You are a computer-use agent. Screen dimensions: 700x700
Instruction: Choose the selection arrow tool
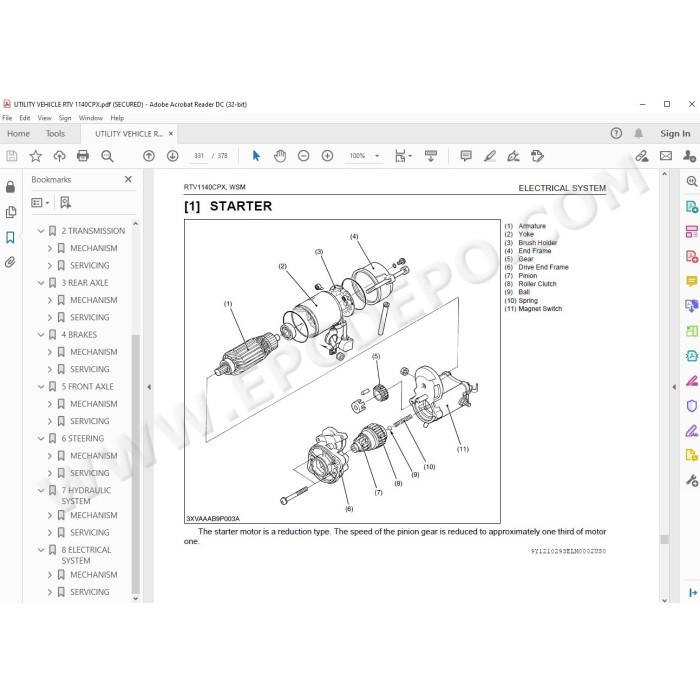pyautogui.click(x=256, y=156)
